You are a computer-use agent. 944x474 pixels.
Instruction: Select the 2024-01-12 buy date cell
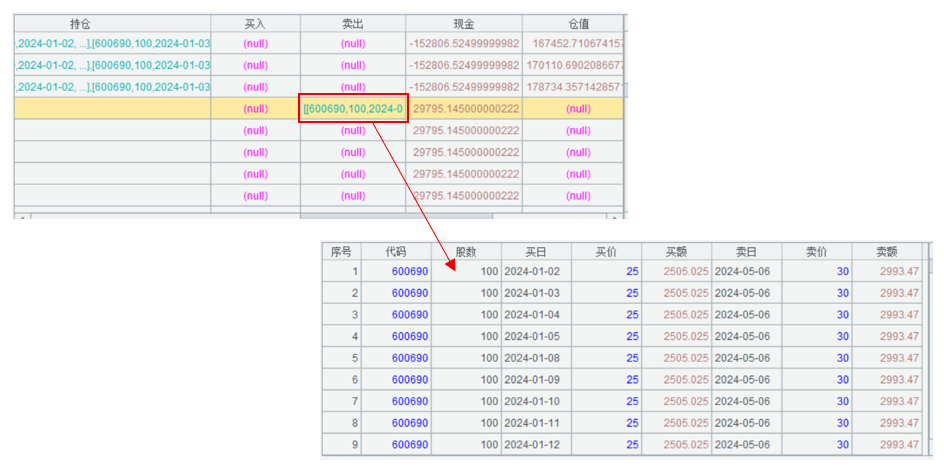pos(532,445)
